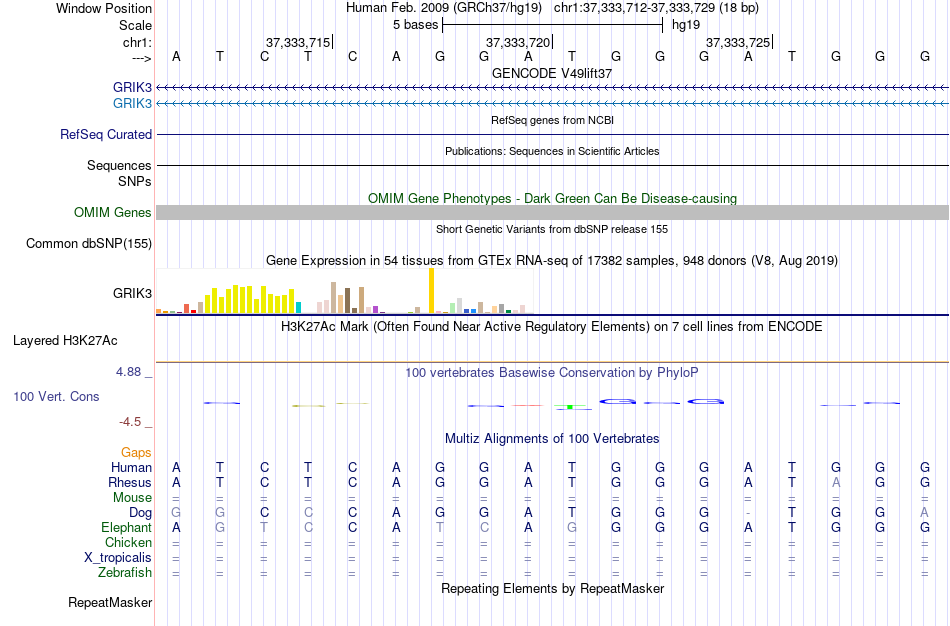Click the Common dbSNP(155) label
This screenshot has height=626, width=950.
[x=89, y=244]
